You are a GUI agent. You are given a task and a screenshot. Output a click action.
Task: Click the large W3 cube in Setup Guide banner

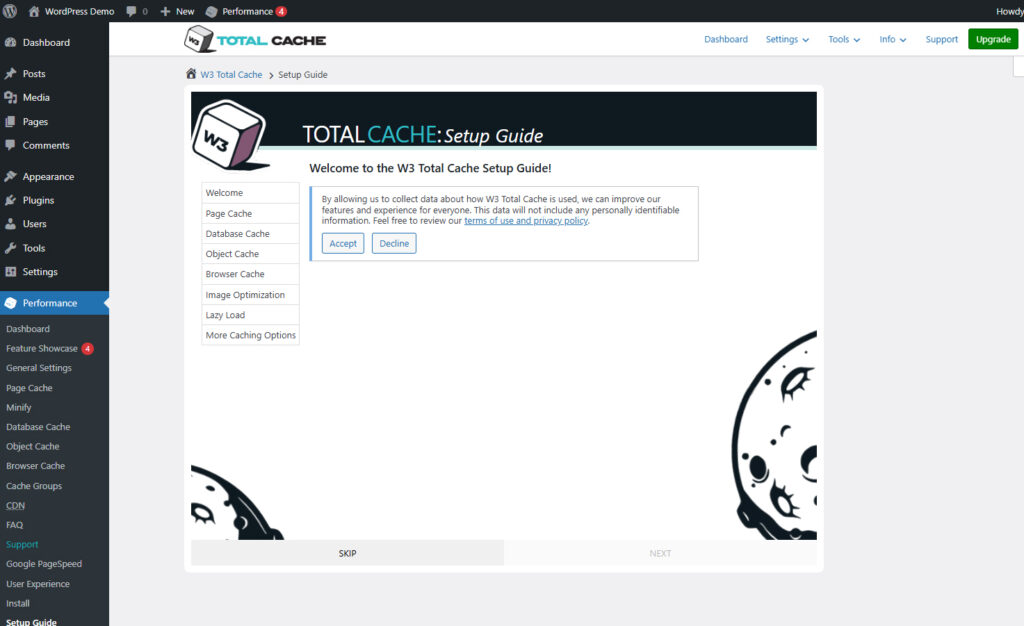[x=229, y=135]
